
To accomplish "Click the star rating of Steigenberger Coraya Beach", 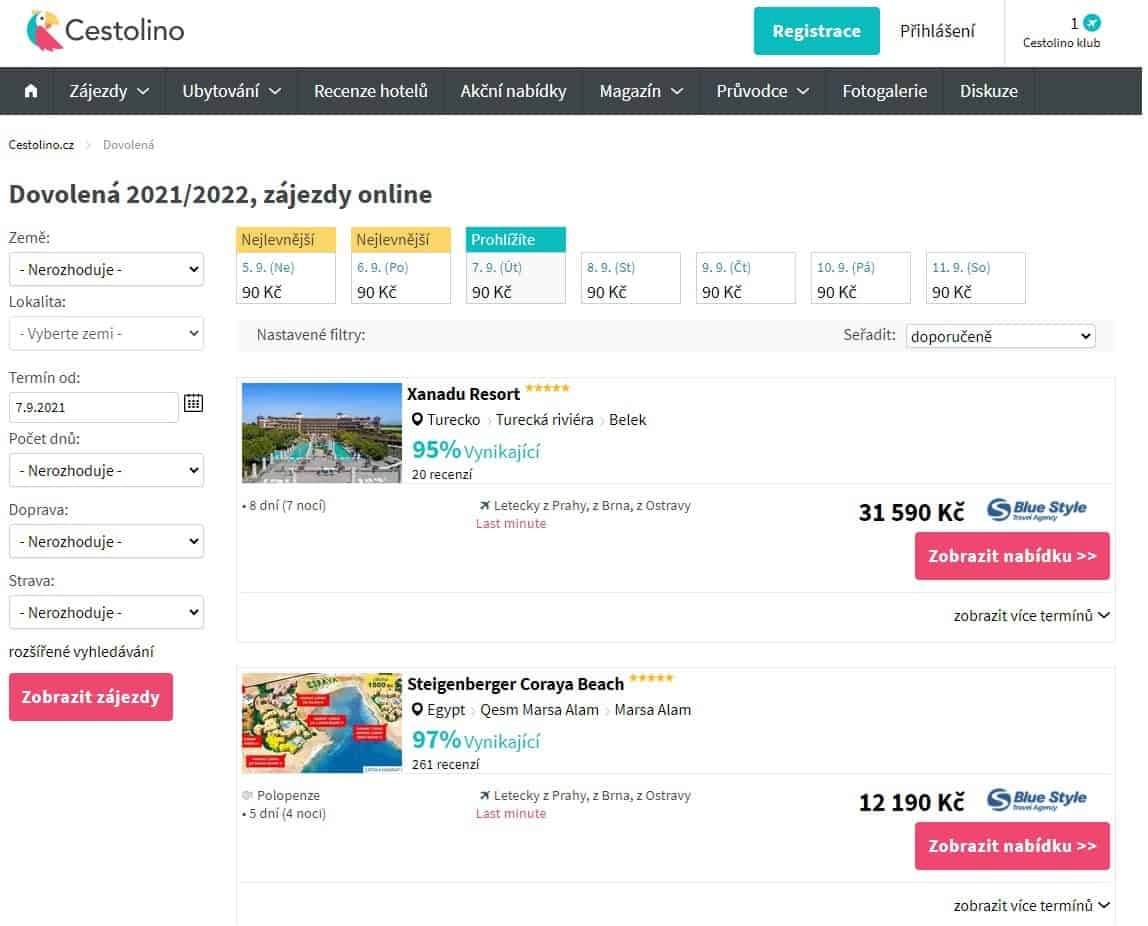I will [x=651, y=679].
